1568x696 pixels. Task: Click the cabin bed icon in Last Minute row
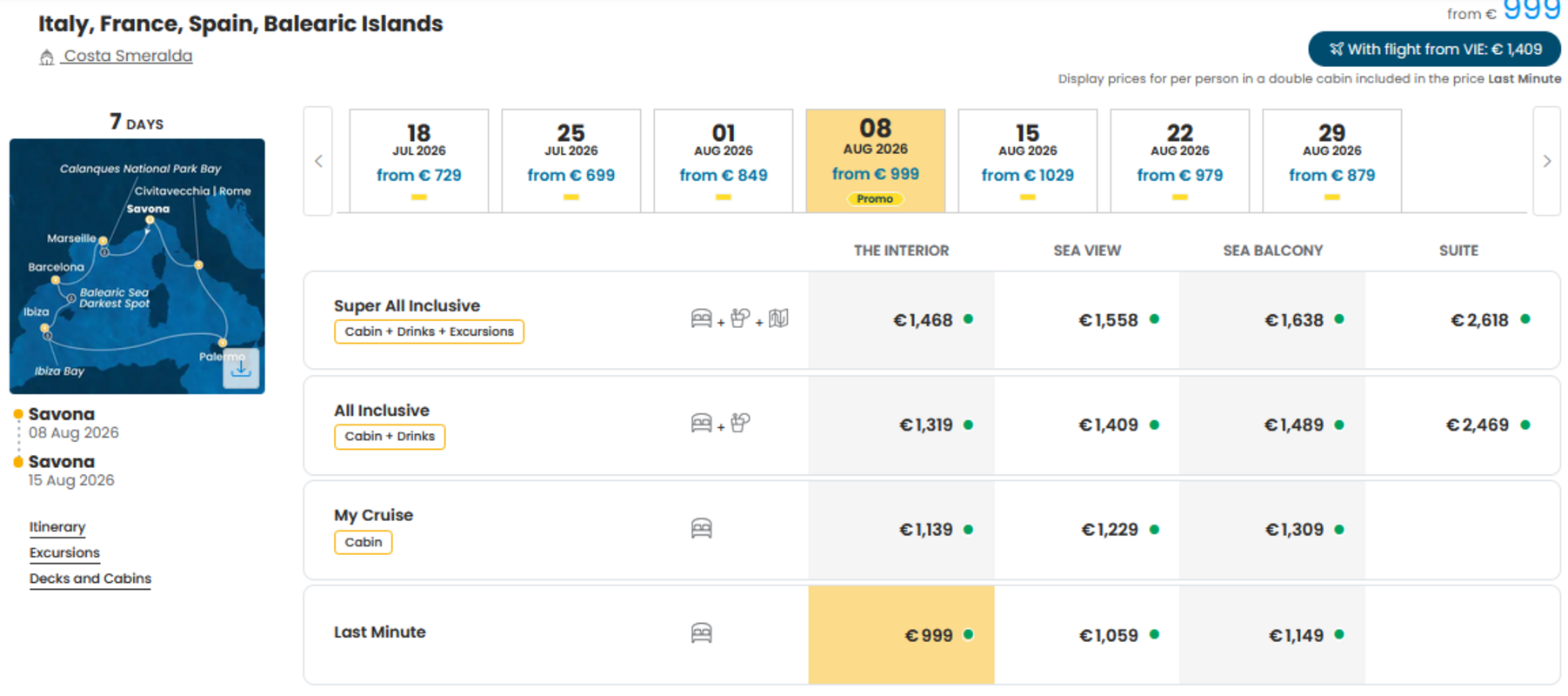point(702,632)
